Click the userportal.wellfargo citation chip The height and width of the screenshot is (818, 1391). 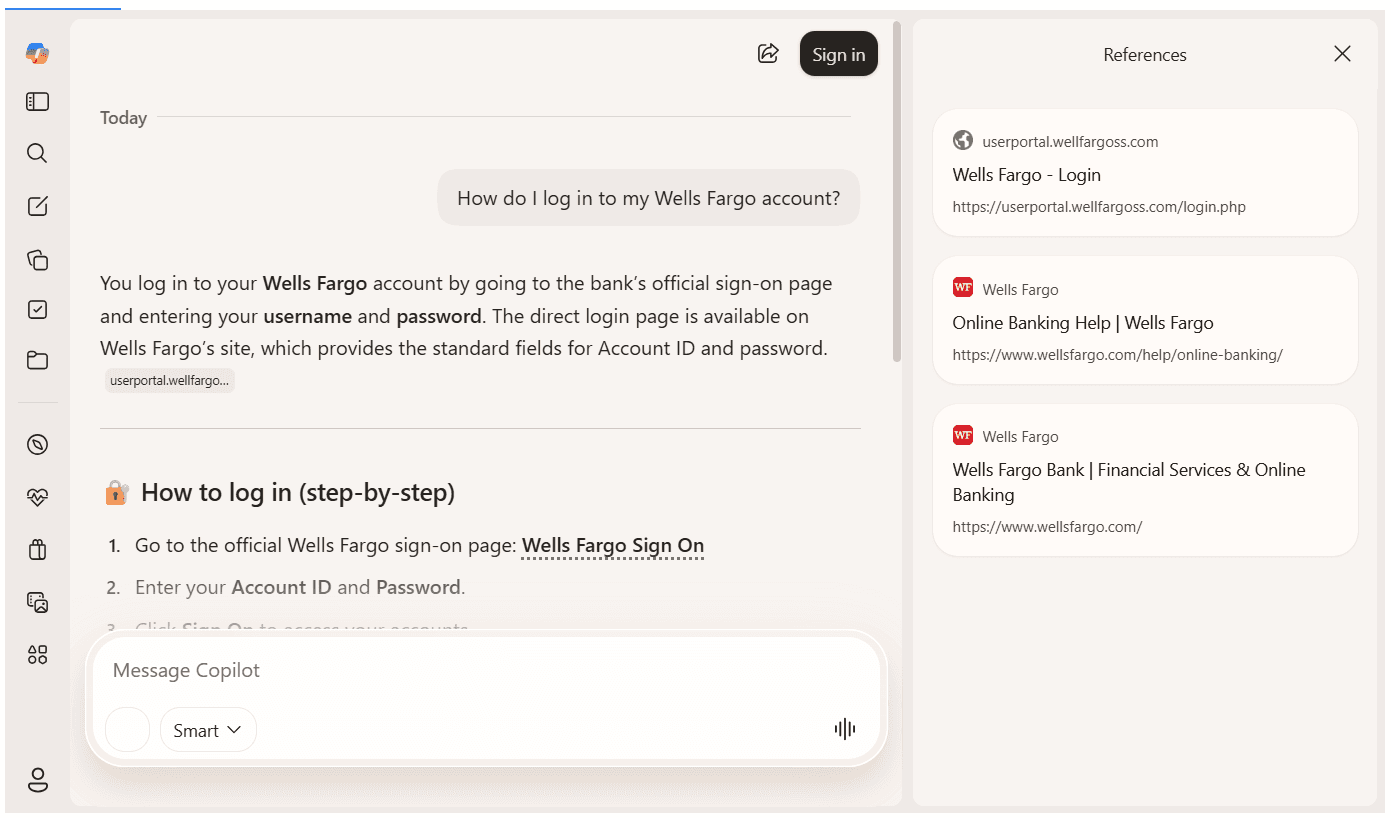[x=170, y=381]
